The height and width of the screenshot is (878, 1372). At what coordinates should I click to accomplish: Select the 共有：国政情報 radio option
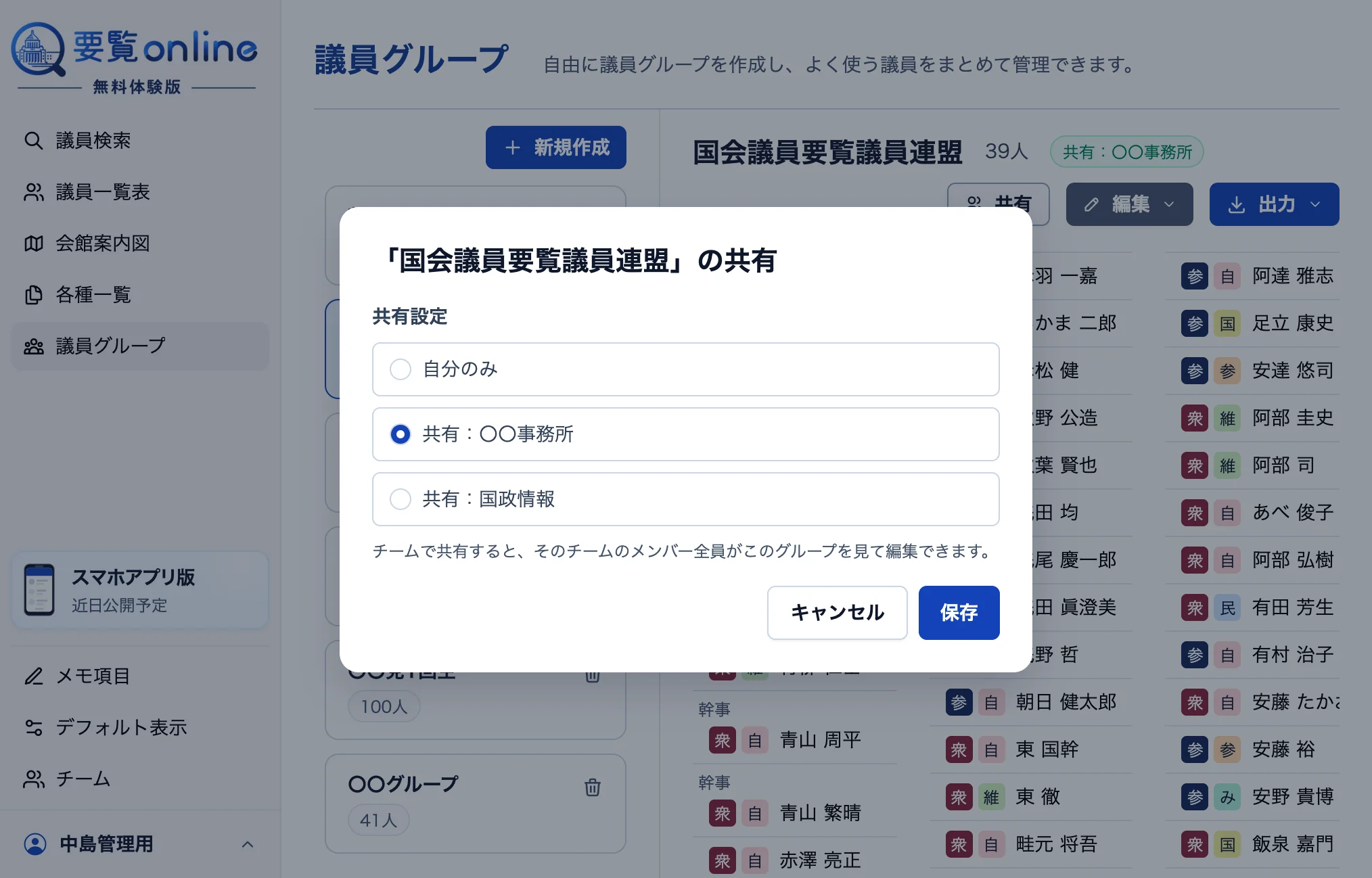[x=685, y=499]
